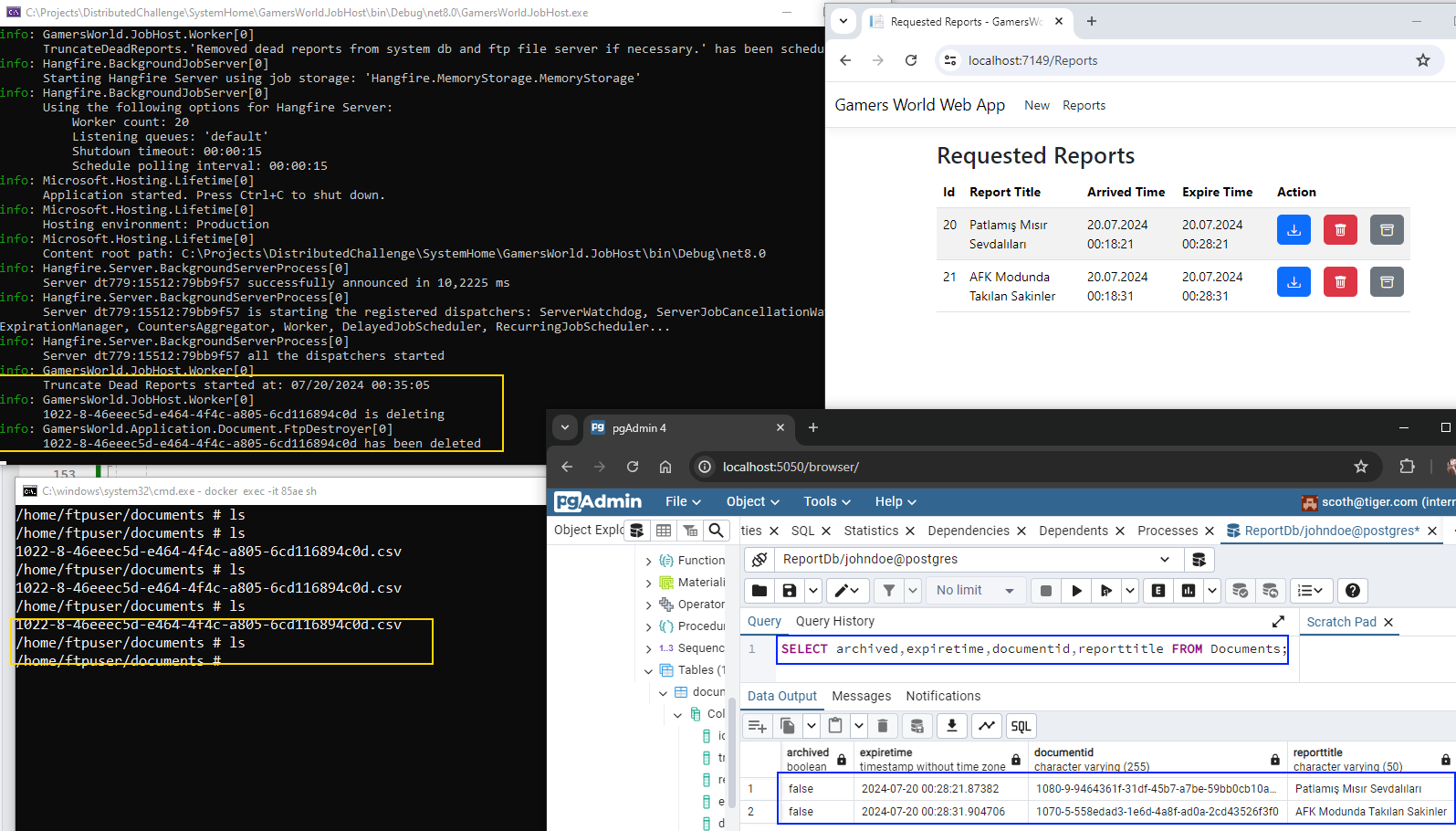Switch to the Statistics tab in pgAdmin
This screenshot has width=1456, height=831.
point(871,531)
